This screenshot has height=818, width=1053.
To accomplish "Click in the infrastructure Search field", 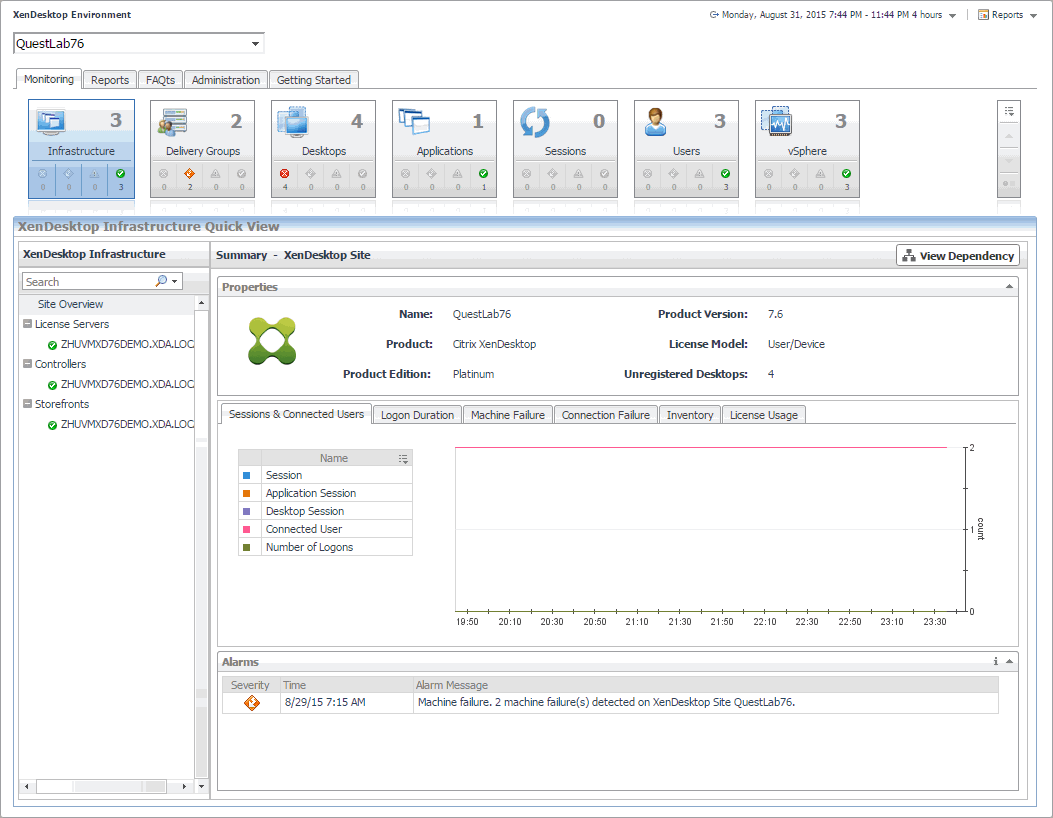I will (88, 282).
